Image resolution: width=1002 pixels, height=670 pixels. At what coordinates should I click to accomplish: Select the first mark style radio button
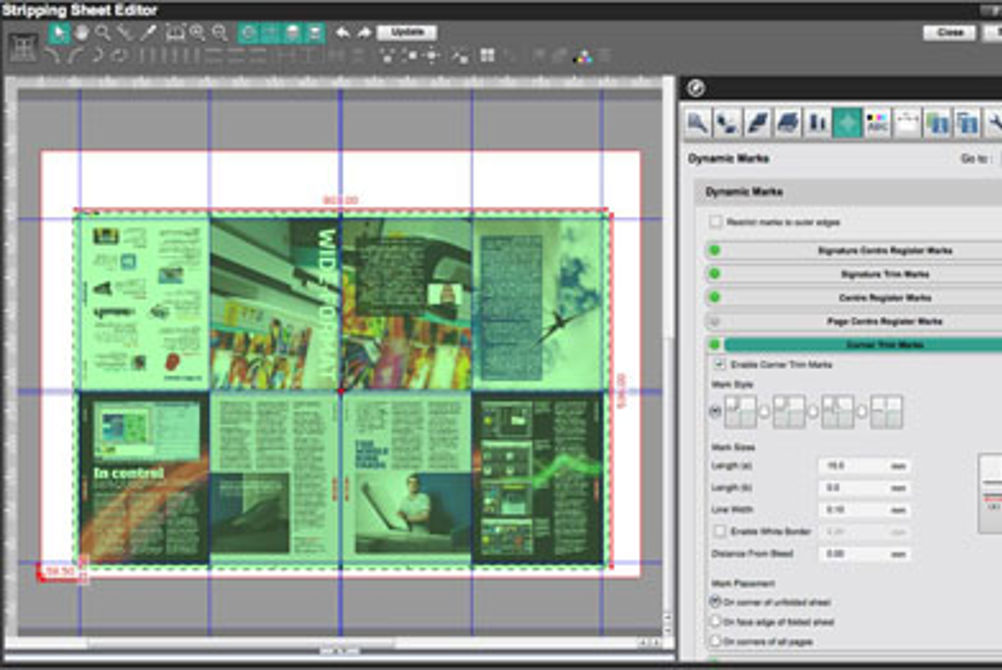(x=716, y=411)
